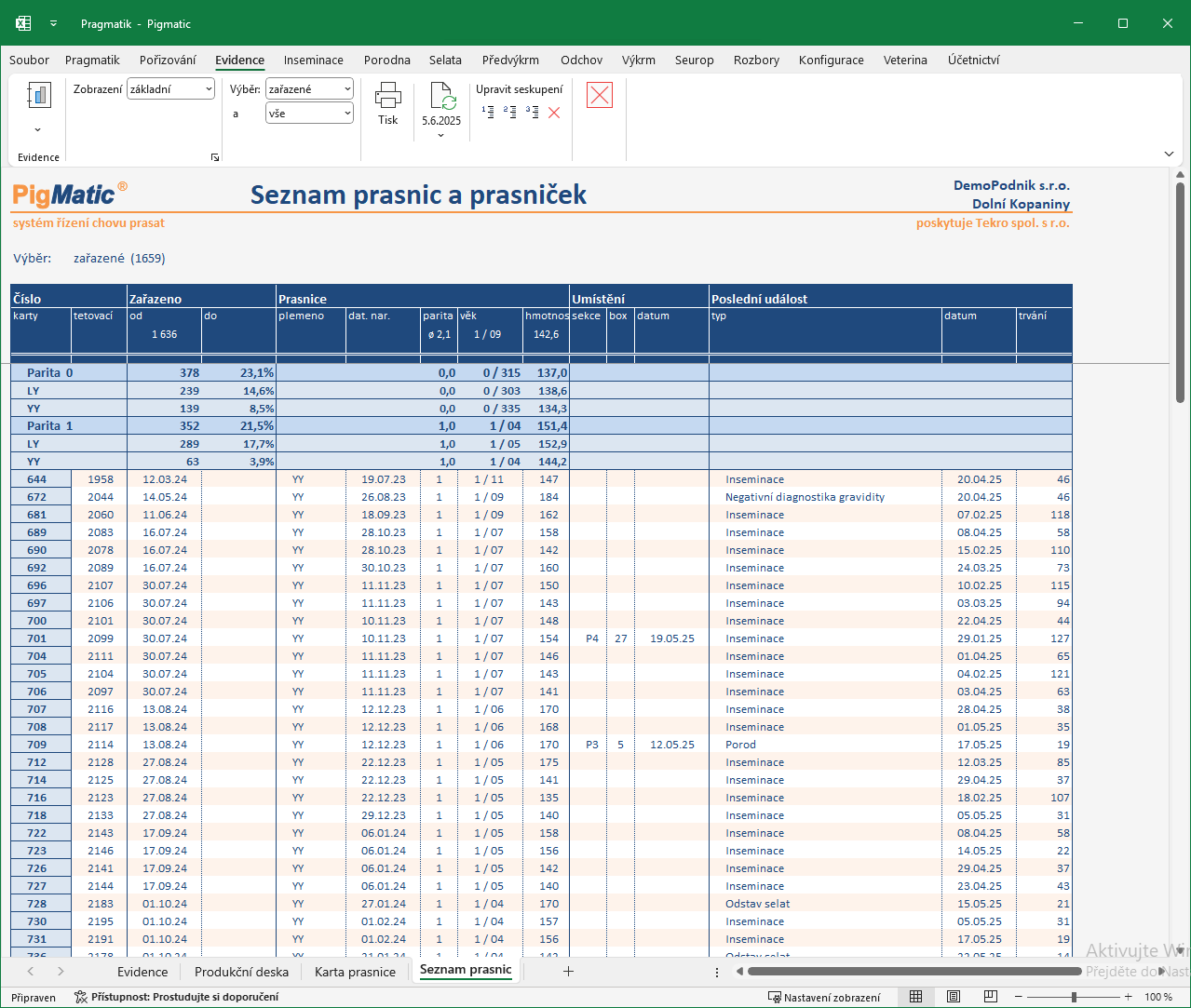This screenshot has height=1008, width=1191.
Task: Click the horizontal scrollbar thumb
Action: (914, 971)
